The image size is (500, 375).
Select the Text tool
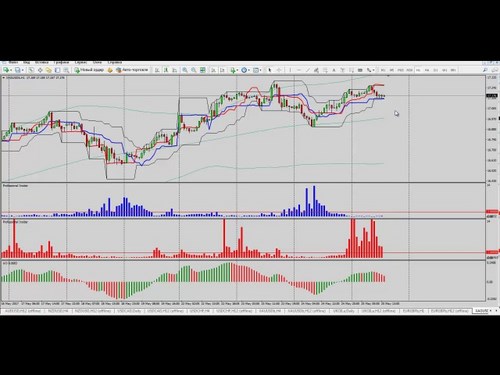pos(334,70)
